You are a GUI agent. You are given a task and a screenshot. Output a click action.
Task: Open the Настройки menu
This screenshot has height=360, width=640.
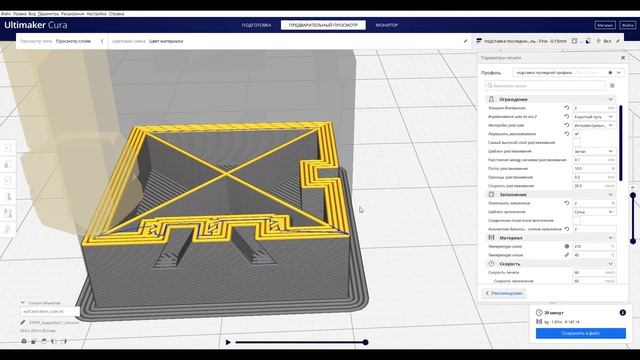[96, 13]
